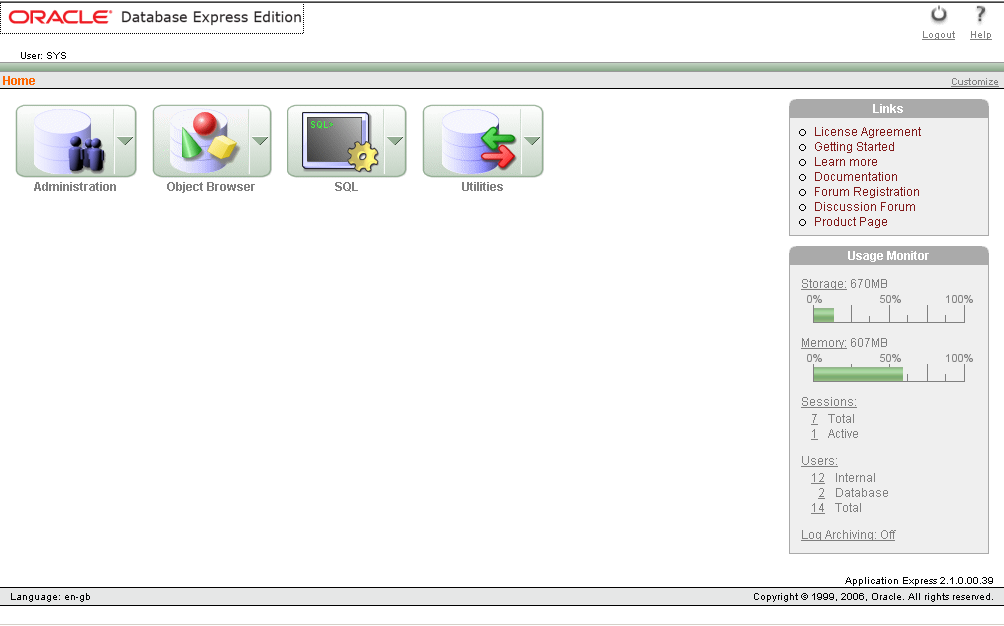The image size is (1004, 626).
Task: Open the Documentation link
Action: click(855, 177)
